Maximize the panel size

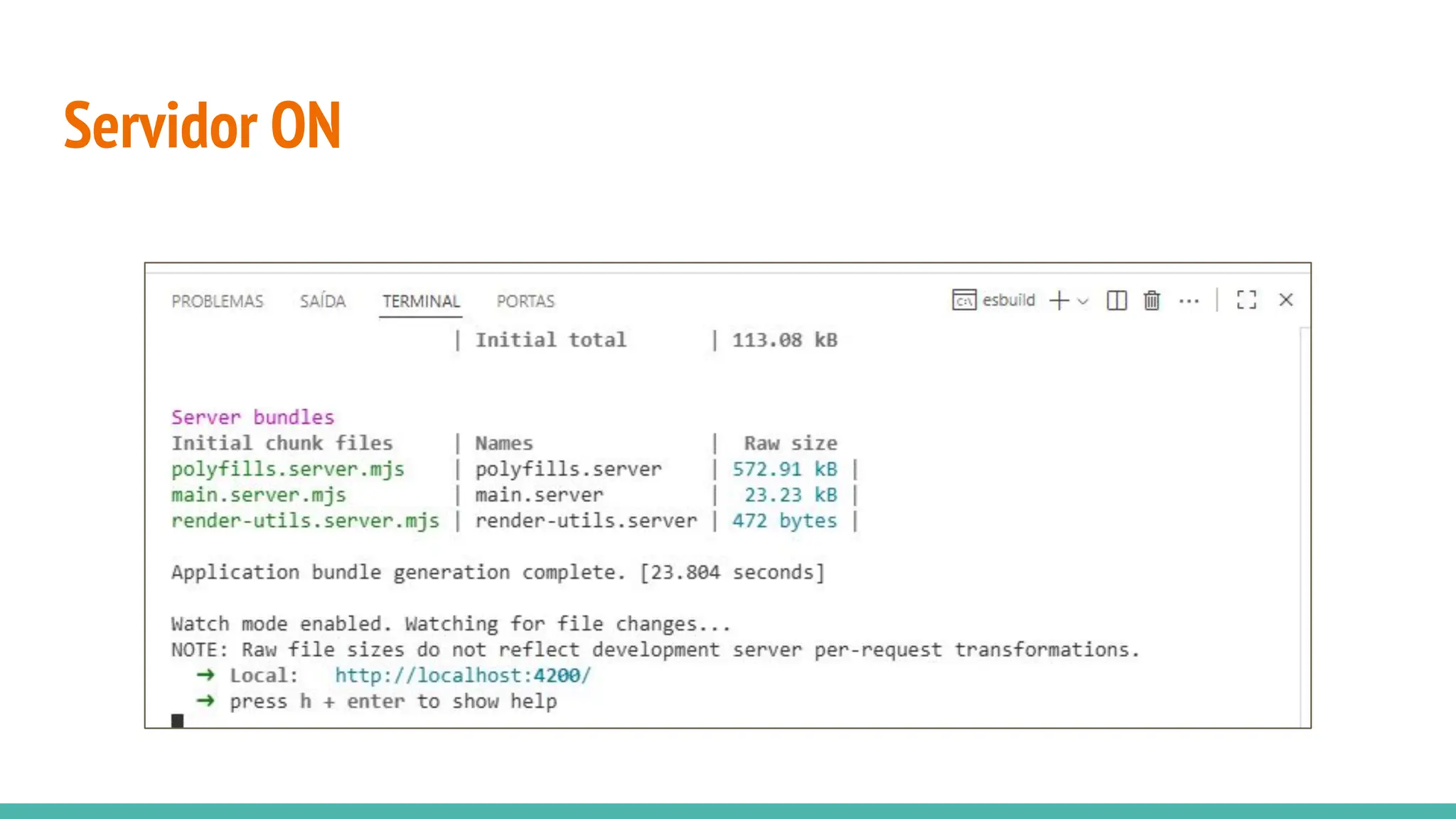click(x=1246, y=300)
